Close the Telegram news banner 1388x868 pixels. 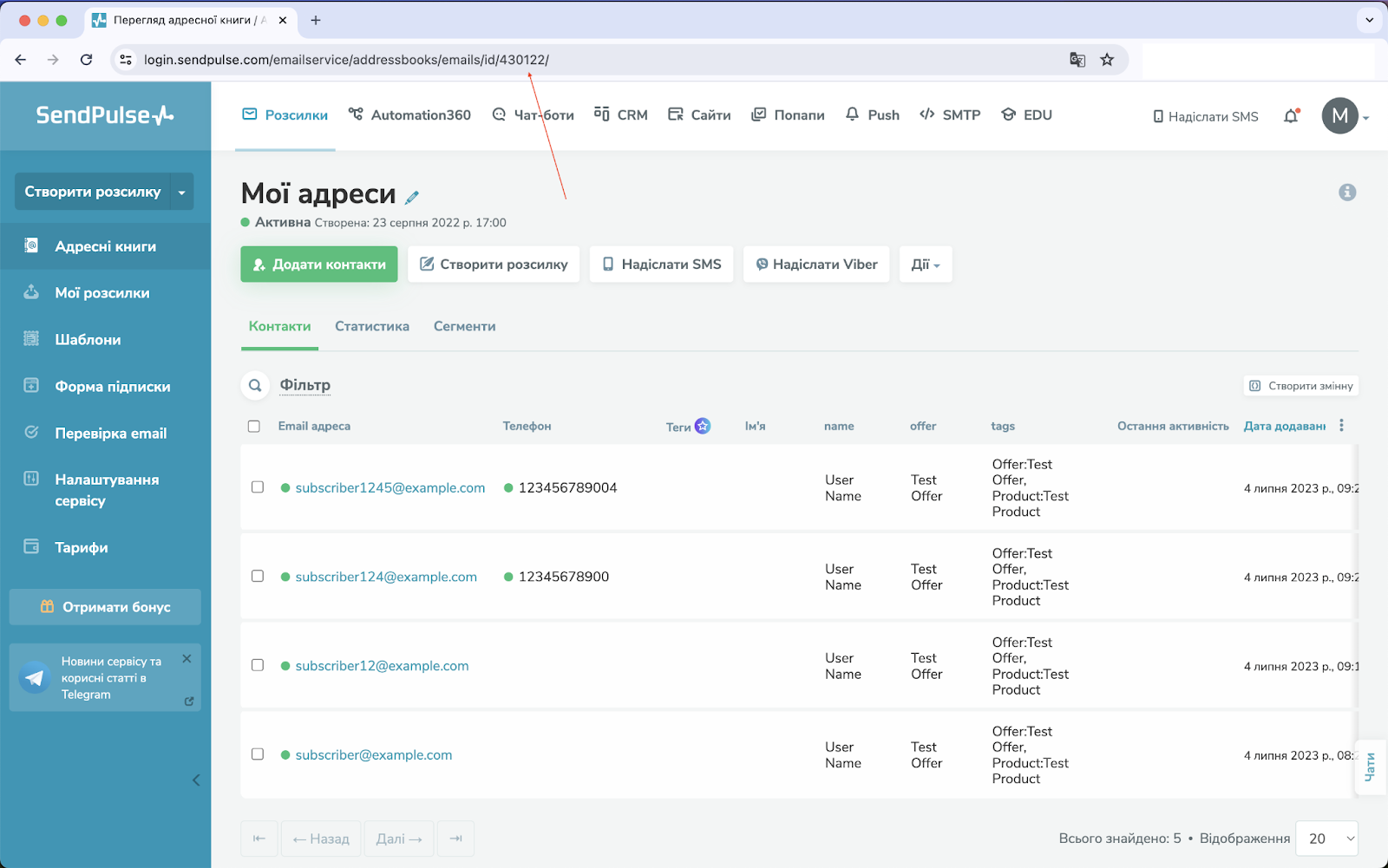(187, 659)
